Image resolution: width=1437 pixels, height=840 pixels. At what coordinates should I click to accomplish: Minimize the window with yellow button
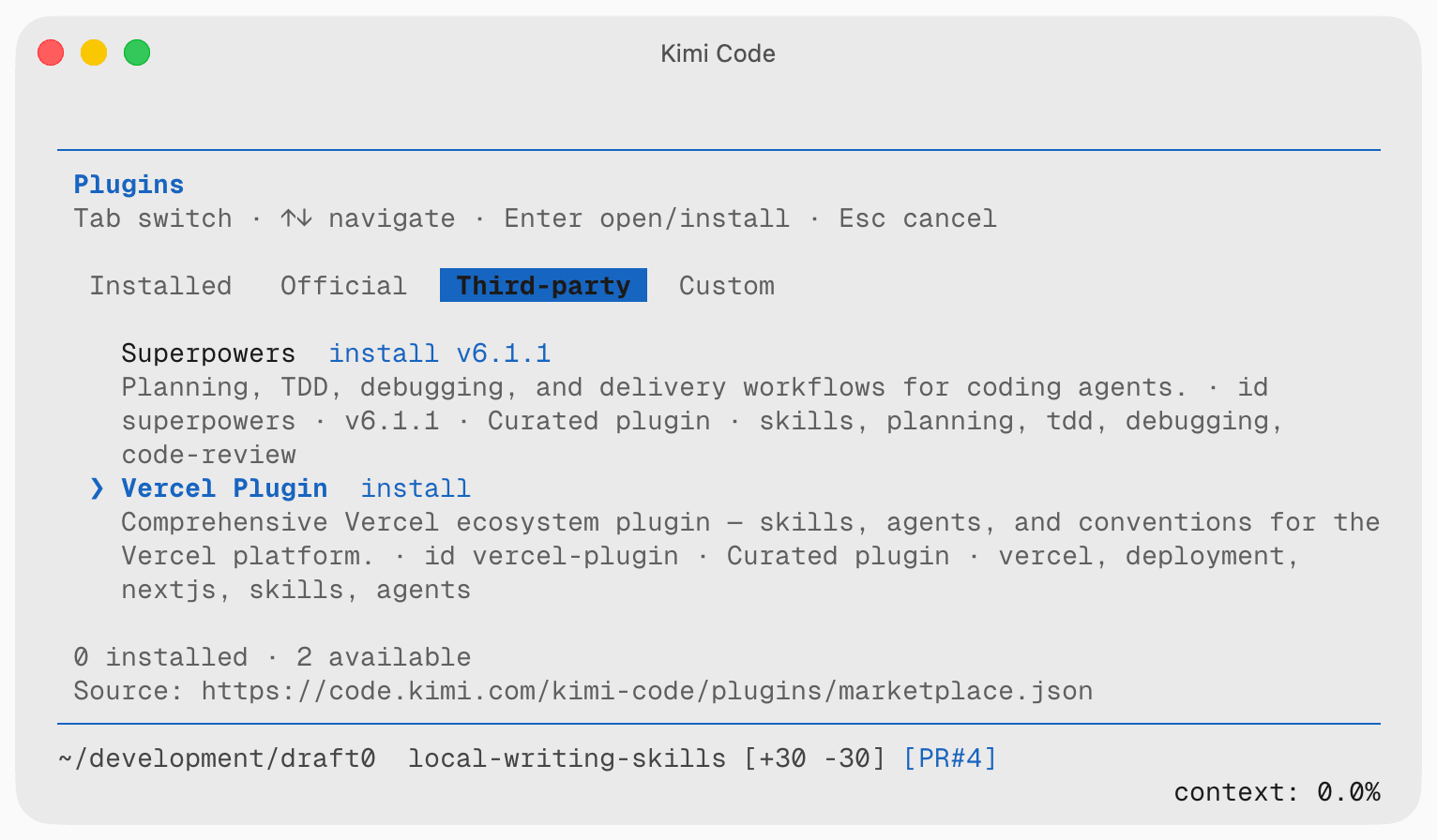click(x=94, y=52)
